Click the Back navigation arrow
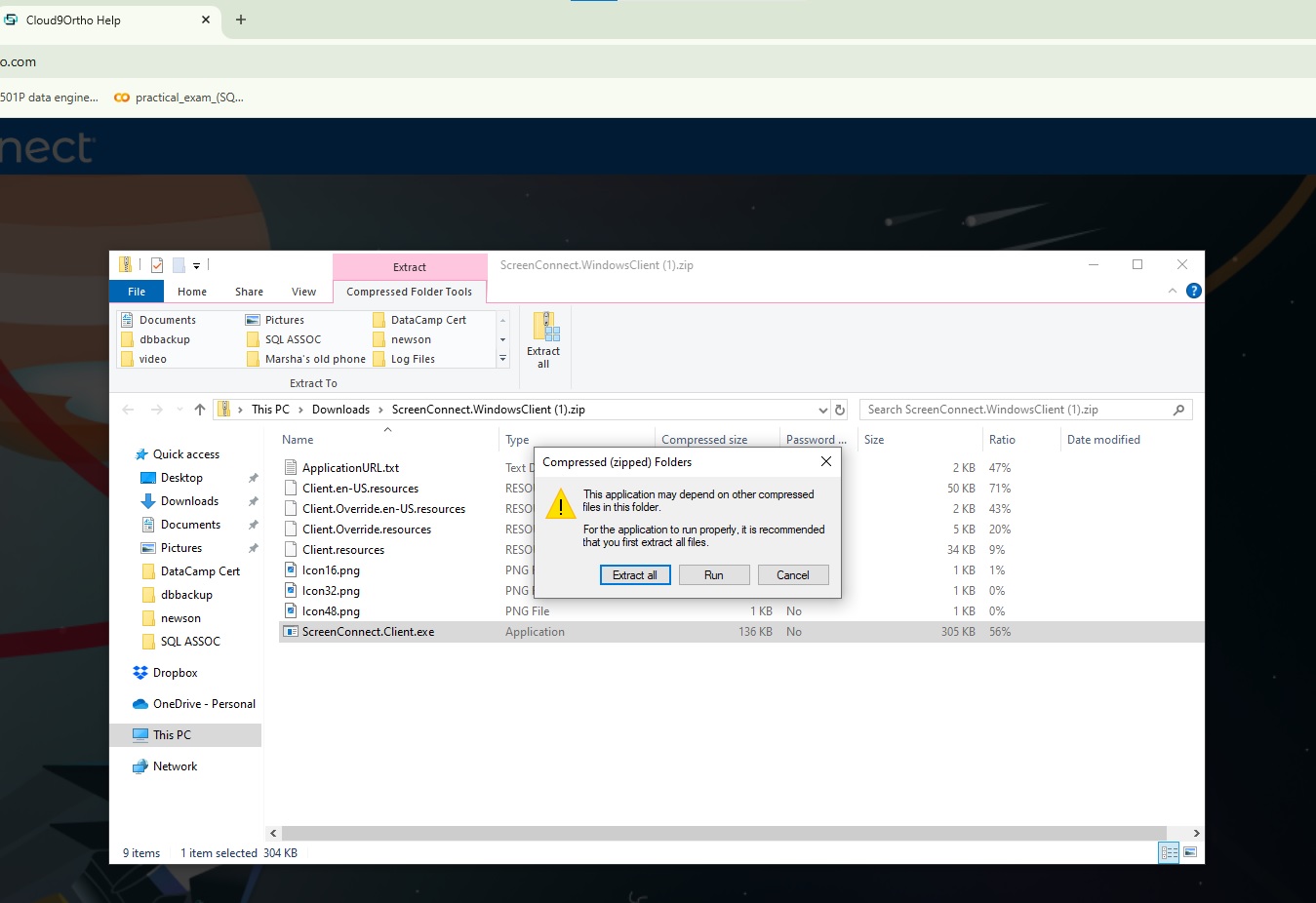 tap(128, 410)
